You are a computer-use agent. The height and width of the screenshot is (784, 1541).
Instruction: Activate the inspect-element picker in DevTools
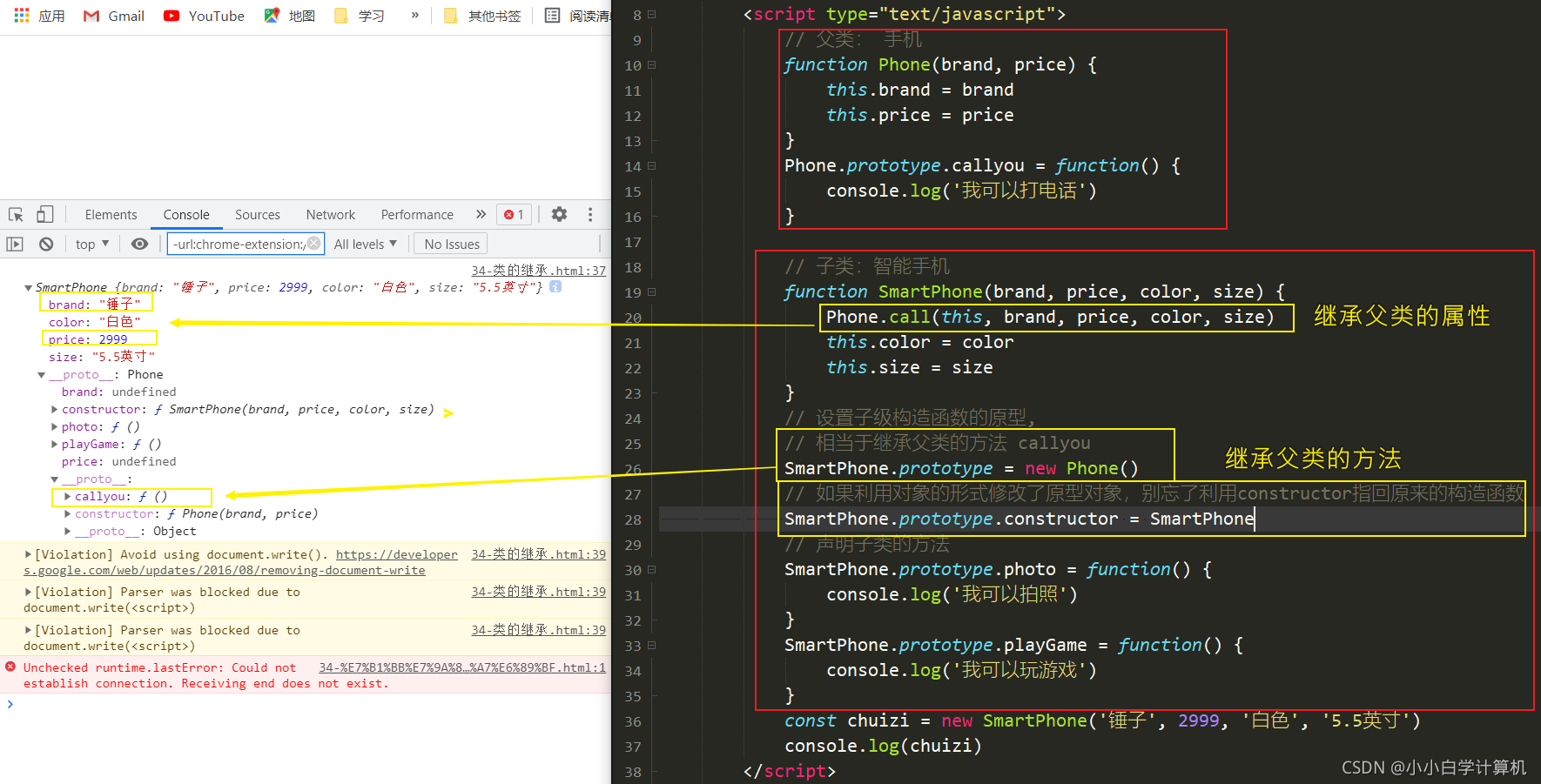(16, 214)
